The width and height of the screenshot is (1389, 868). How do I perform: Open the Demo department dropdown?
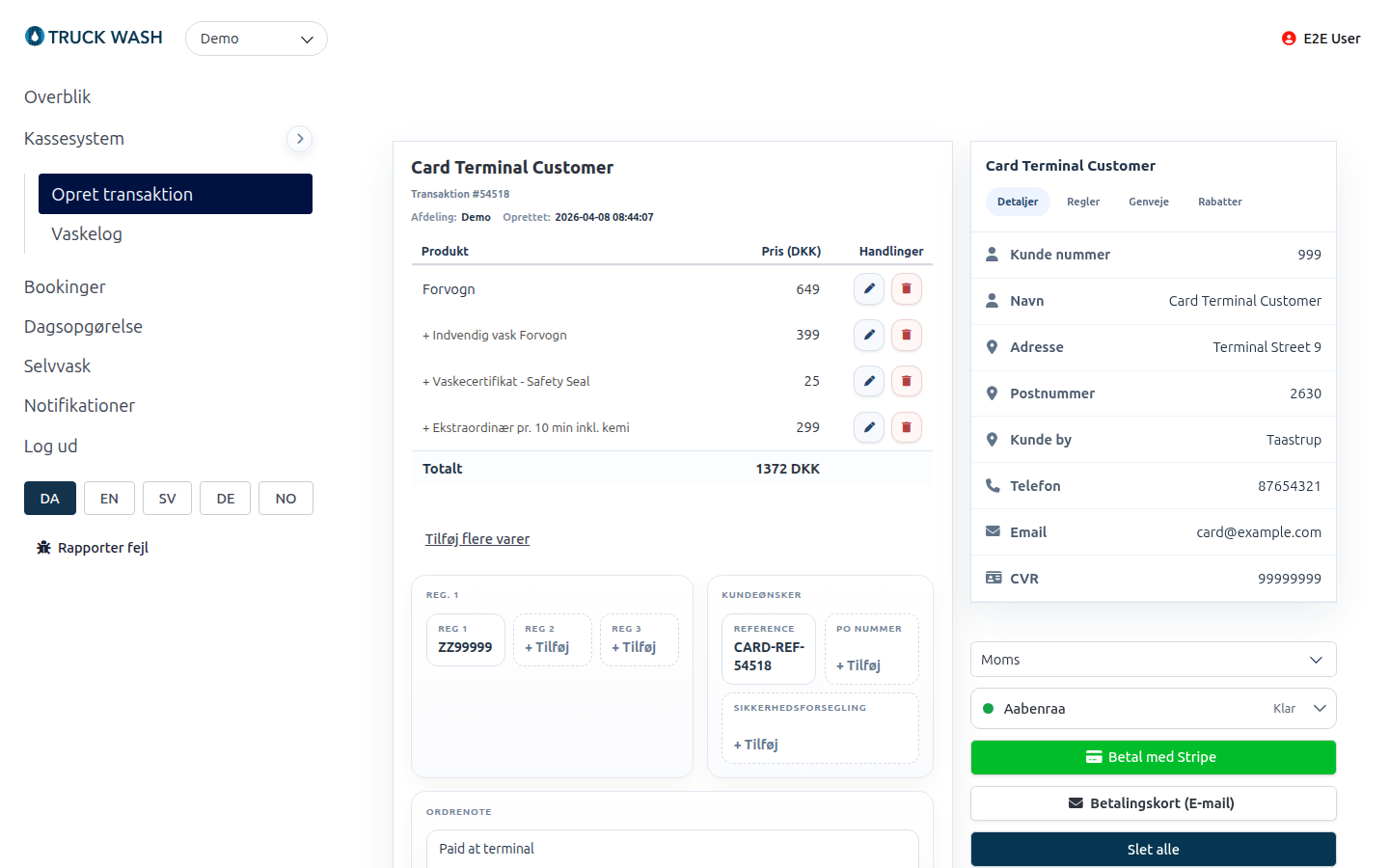257,39
